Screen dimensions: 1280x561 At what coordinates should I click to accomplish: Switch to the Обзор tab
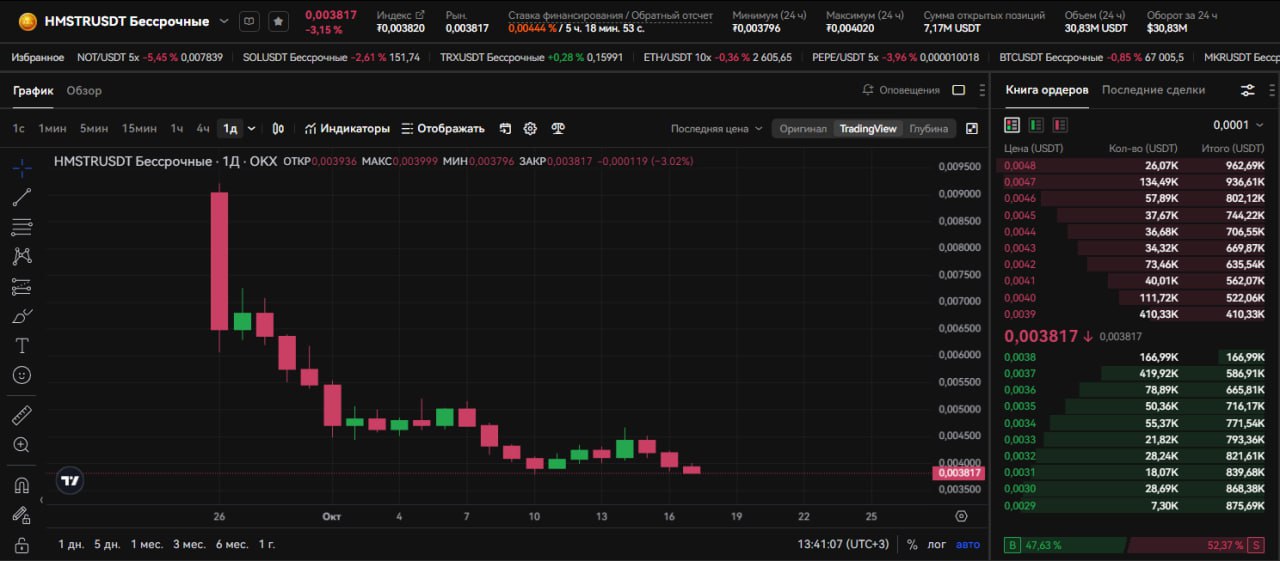84,90
